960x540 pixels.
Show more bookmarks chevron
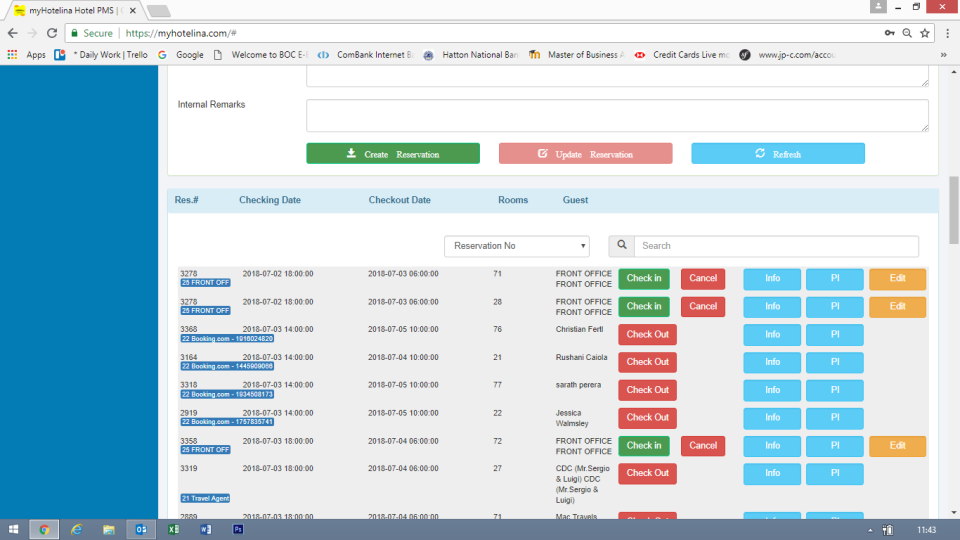click(x=943, y=54)
